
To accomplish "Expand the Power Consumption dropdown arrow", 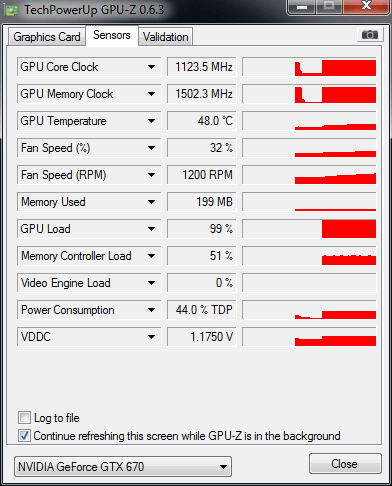I will (151, 310).
